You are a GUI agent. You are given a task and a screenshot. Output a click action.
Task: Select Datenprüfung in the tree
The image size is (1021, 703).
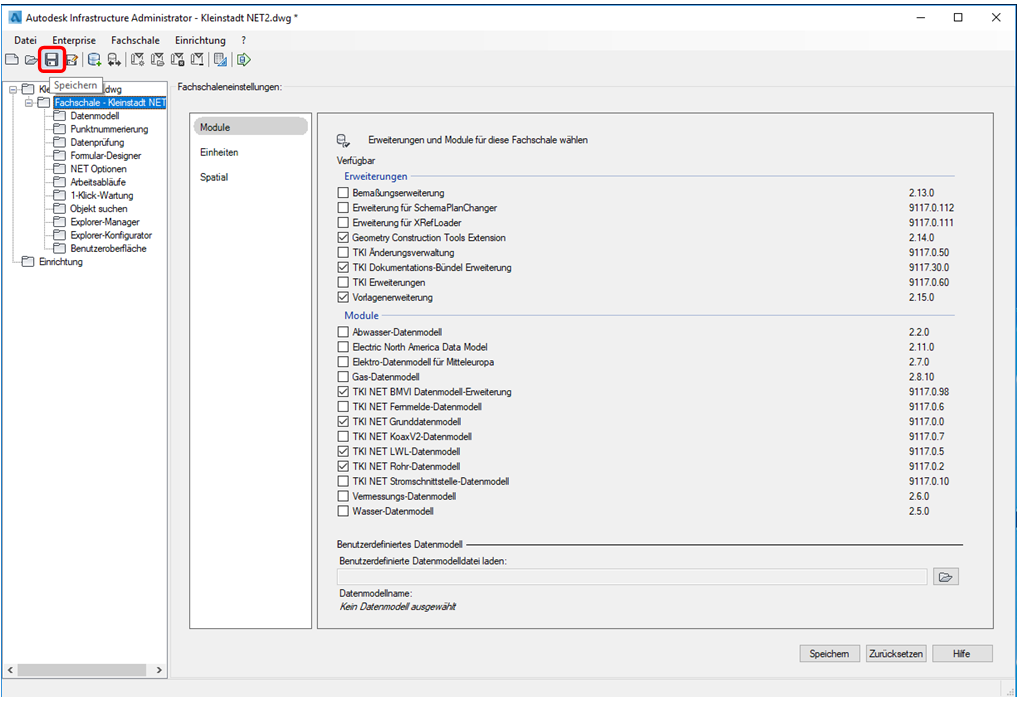(97, 143)
